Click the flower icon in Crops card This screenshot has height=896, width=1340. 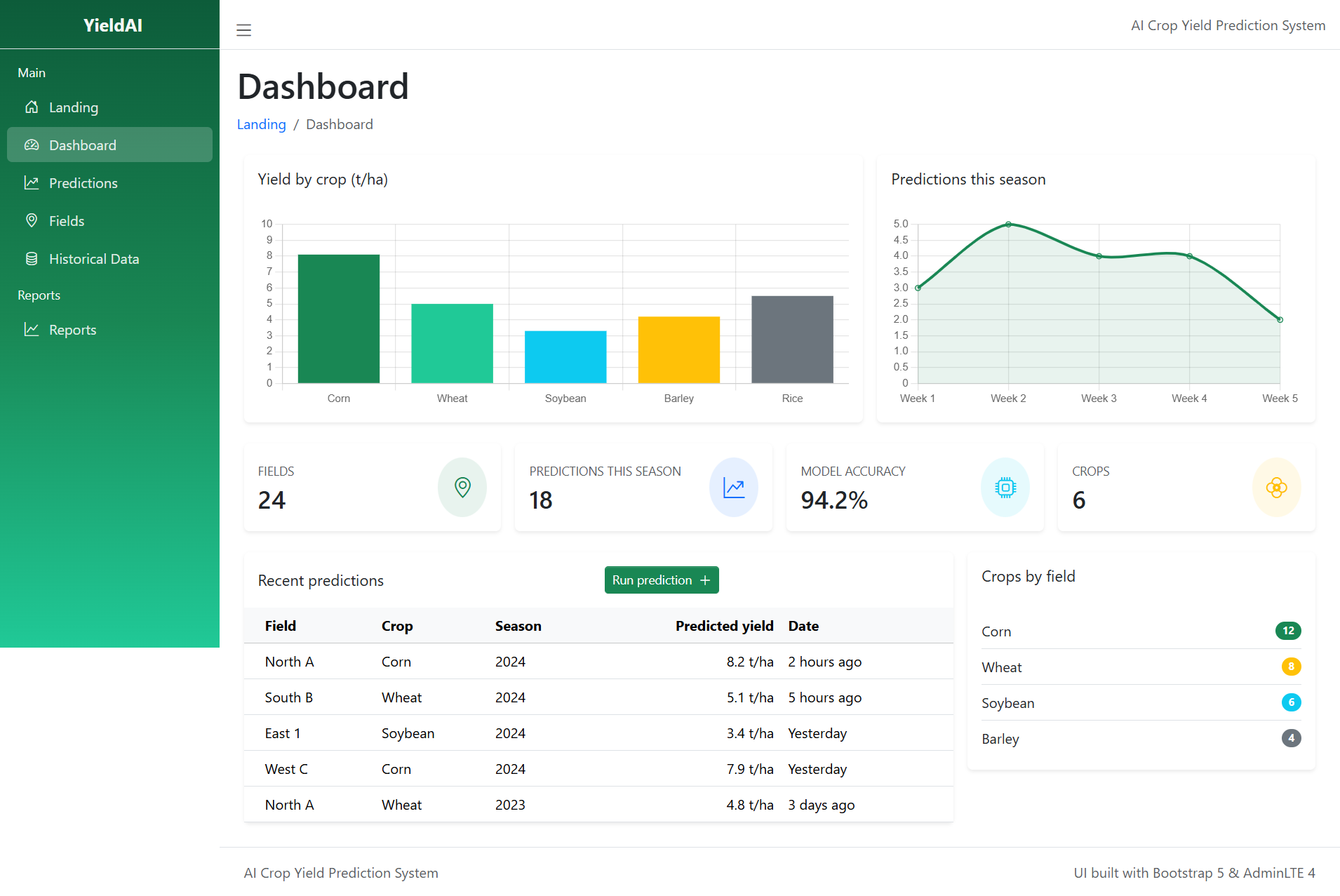1276,488
